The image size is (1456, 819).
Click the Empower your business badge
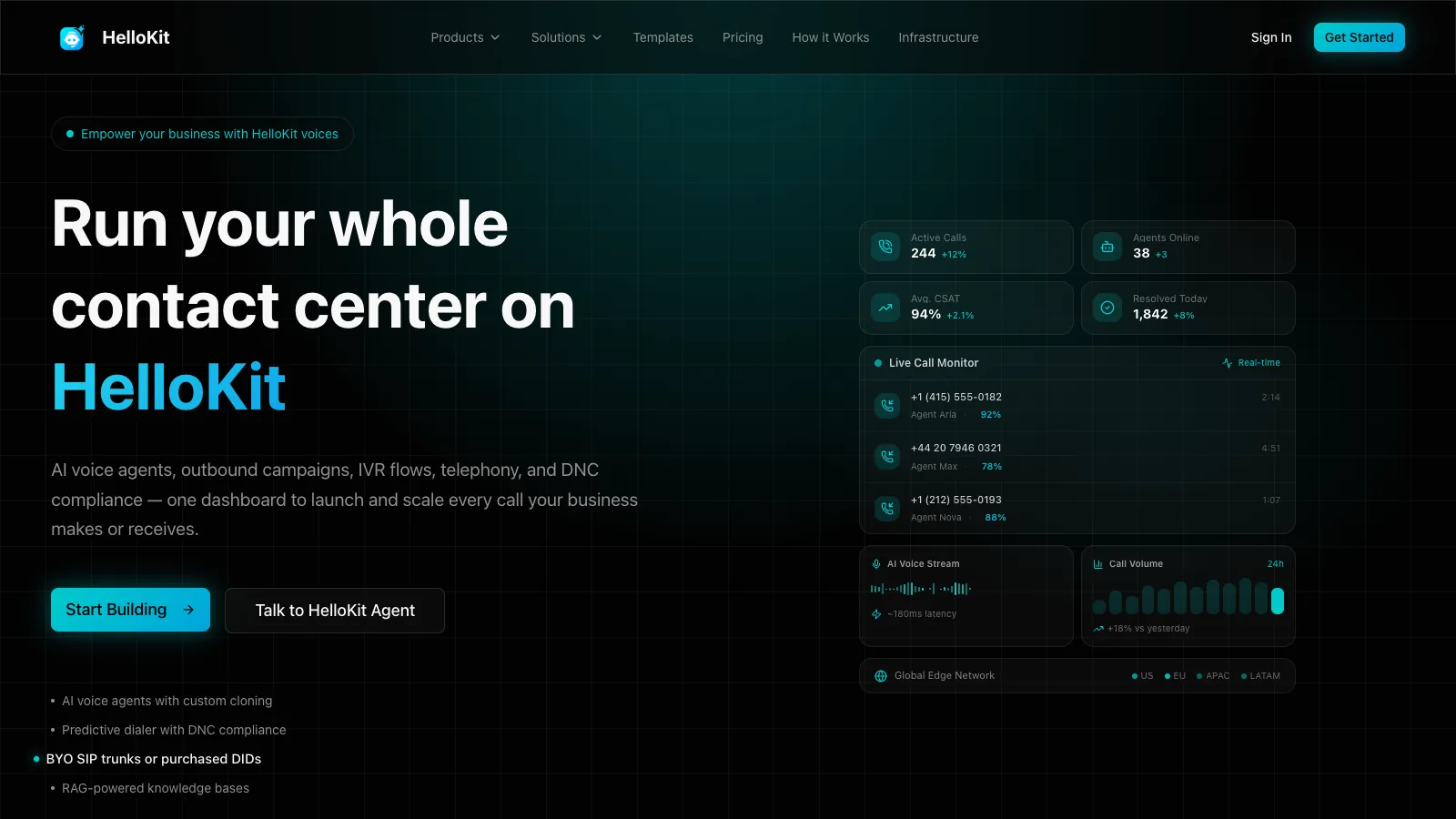pos(202,134)
